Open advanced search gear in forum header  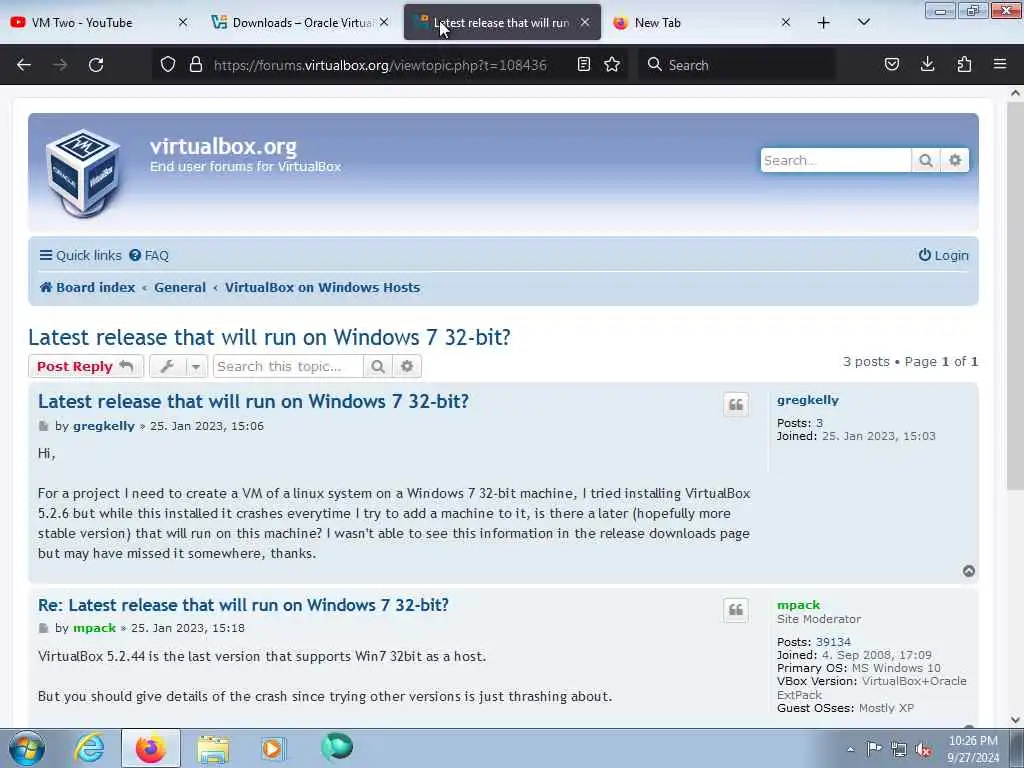coord(955,160)
